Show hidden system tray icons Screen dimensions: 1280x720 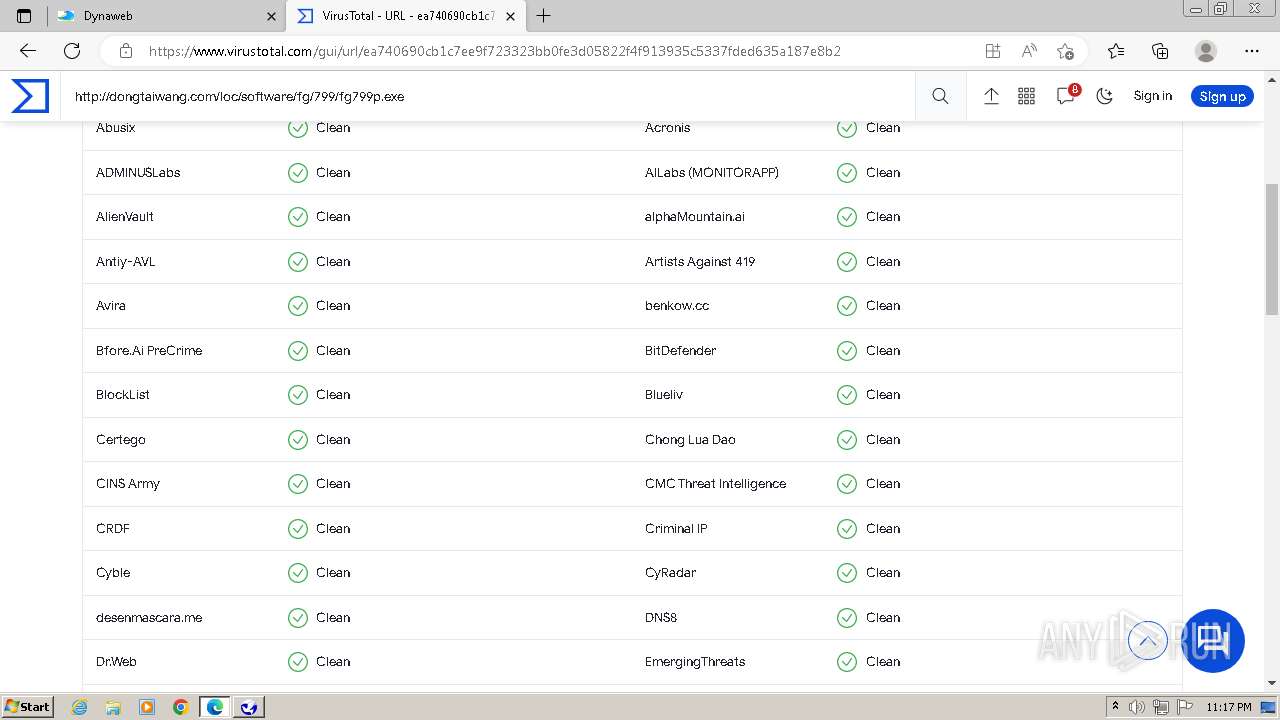(1115, 707)
